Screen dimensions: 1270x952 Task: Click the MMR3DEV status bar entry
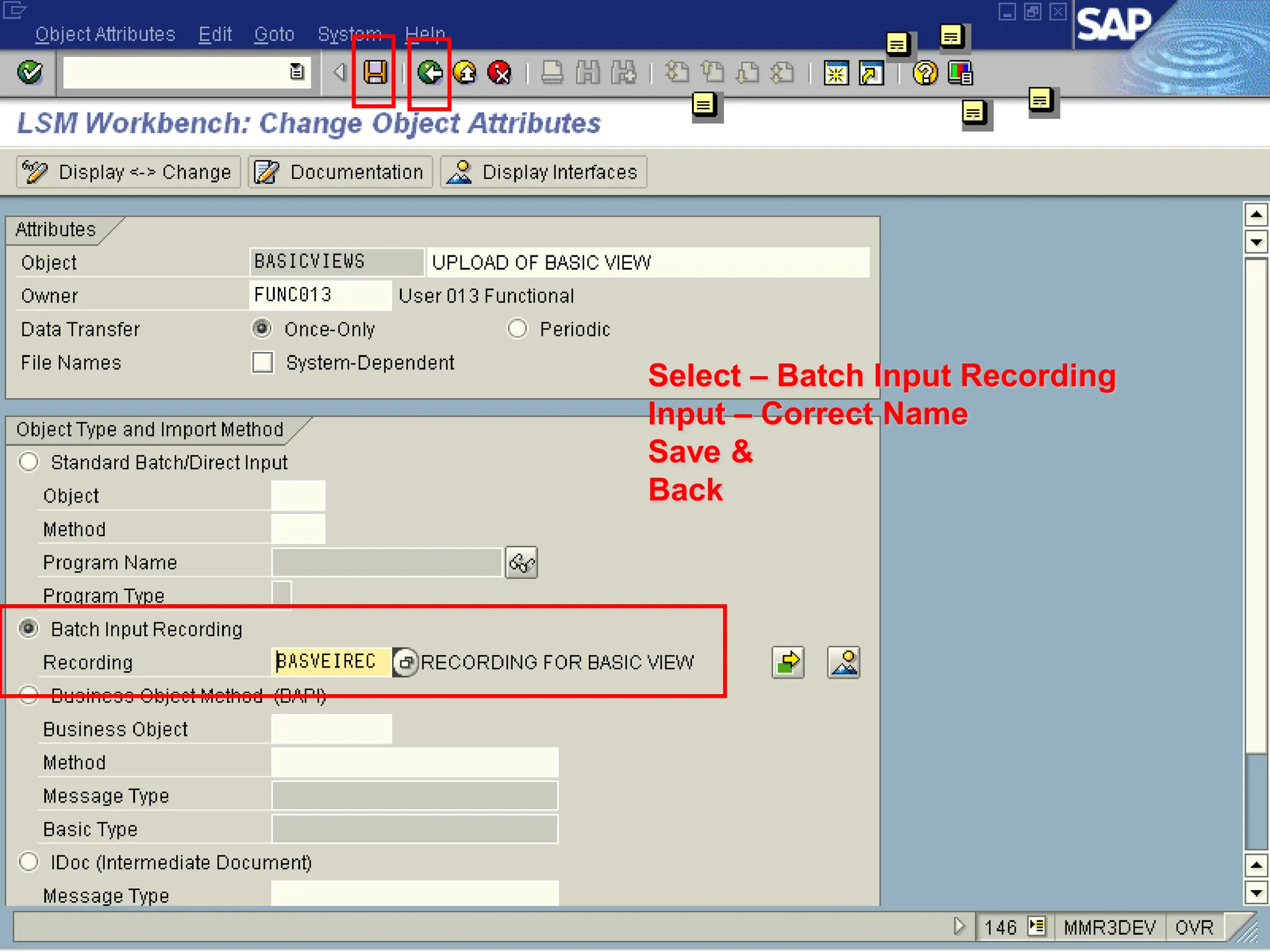(x=1110, y=927)
